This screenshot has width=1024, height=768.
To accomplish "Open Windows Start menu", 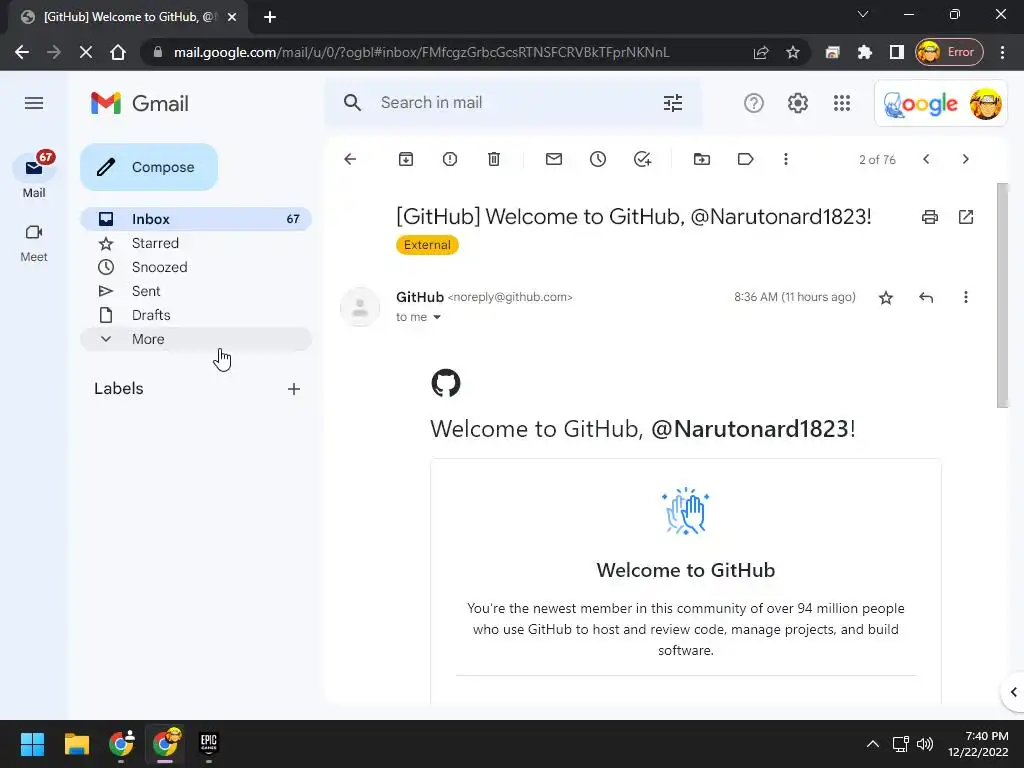I will (x=32, y=744).
